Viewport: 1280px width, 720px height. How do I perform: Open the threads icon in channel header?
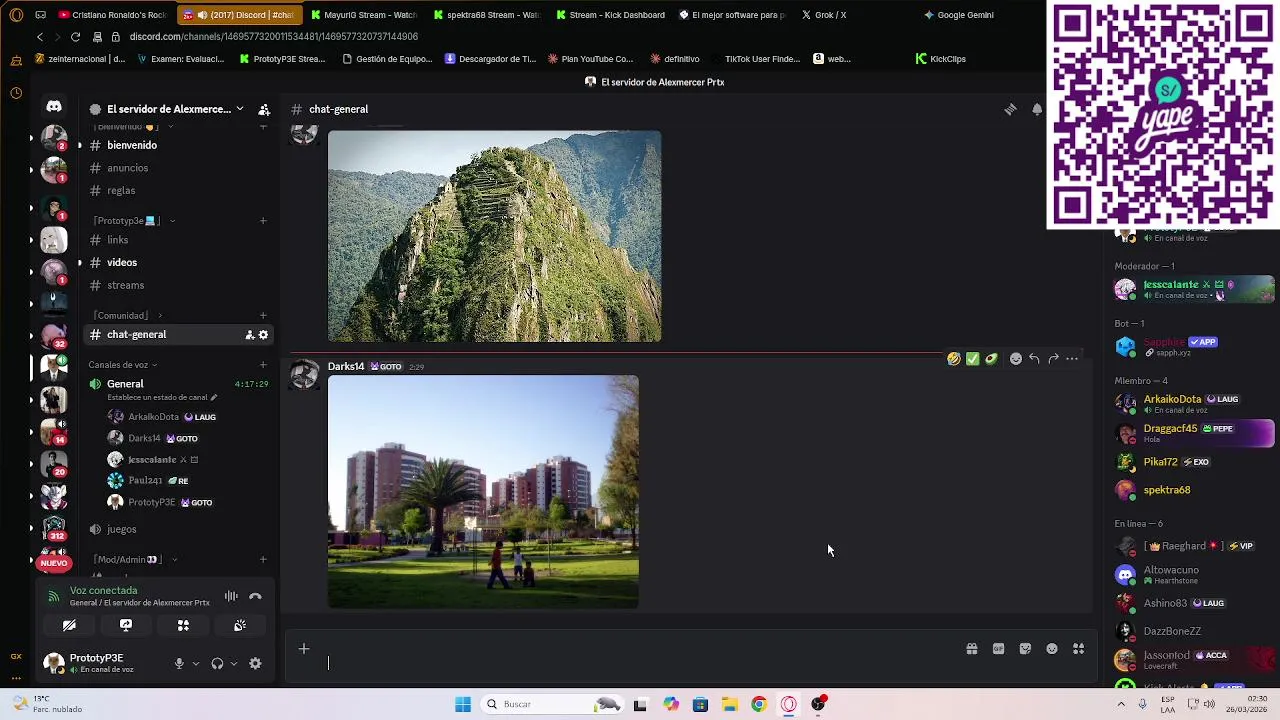pos(1010,109)
